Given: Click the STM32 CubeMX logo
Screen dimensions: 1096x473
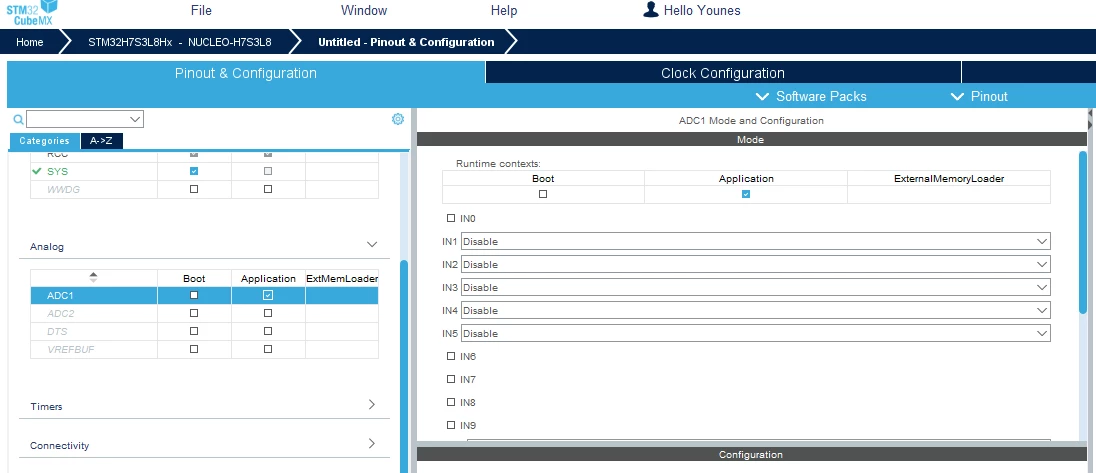Looking at the screenshot, I should point(32,13).
